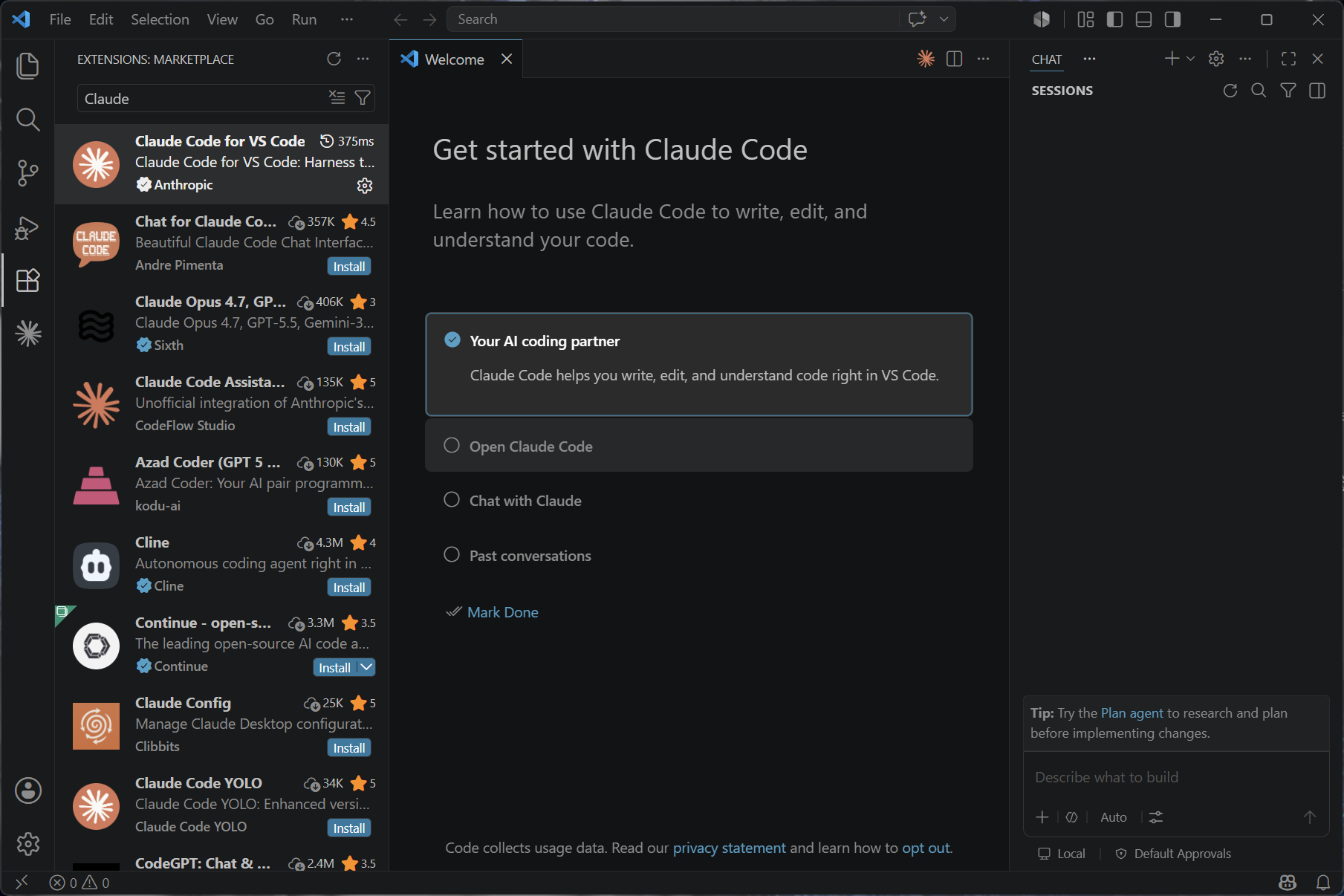Expand the new chat dropdown arrow
This screenshot has height=896, width=1344.
1190,59
